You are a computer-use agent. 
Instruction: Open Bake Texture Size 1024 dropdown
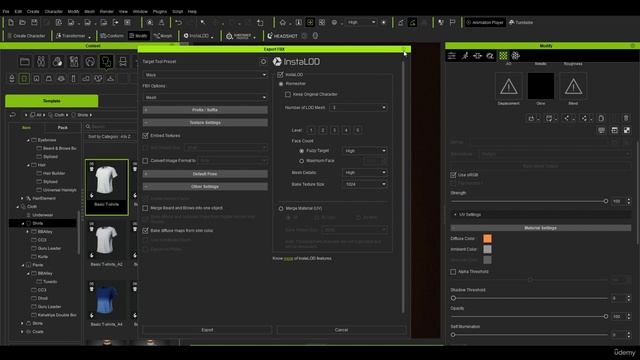[x=364, y=184]
